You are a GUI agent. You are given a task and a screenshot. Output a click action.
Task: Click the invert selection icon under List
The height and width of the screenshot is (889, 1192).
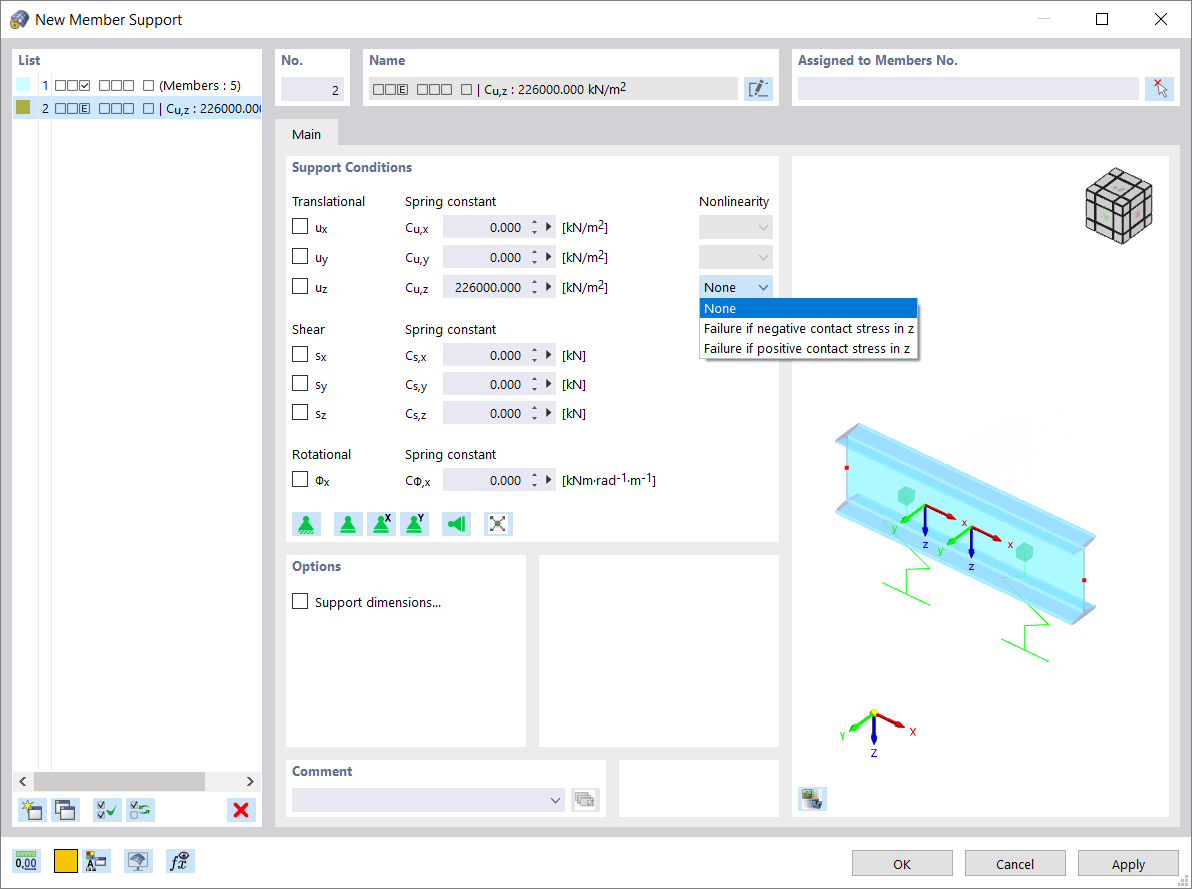pyautogui.click(x=141, y=810)
